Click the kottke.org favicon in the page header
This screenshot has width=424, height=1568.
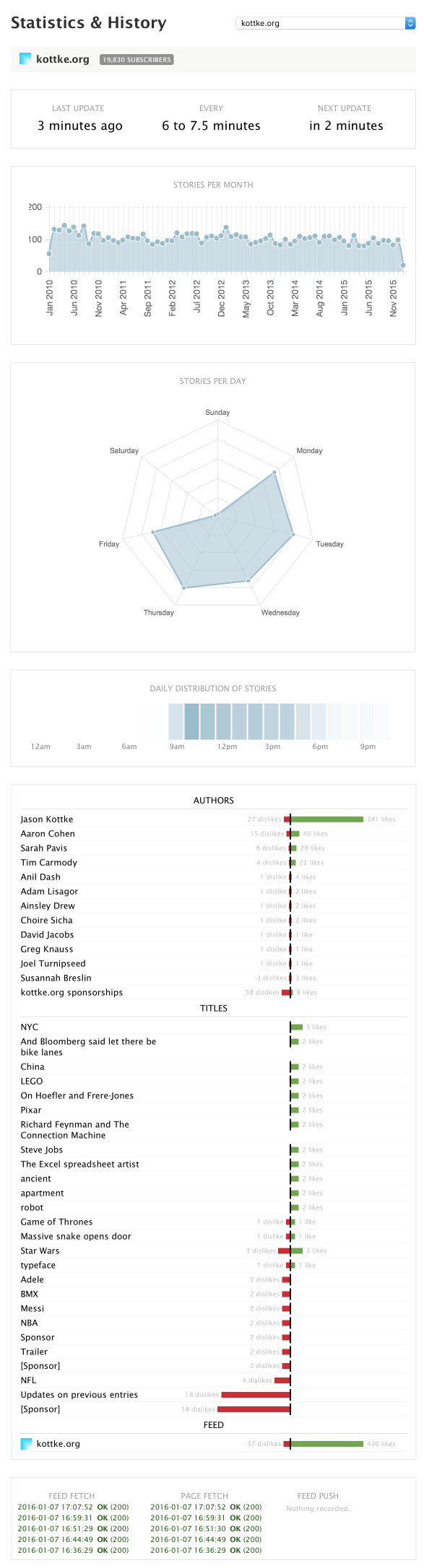(x=24, y=58)
